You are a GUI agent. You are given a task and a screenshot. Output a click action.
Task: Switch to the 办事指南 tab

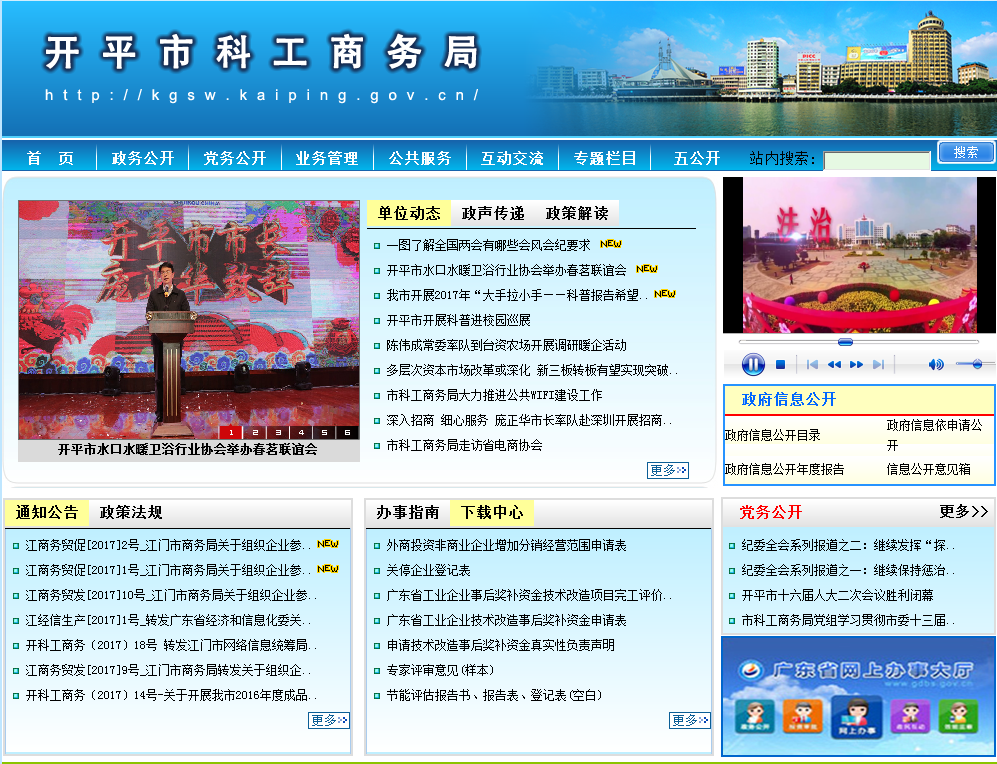408,512
